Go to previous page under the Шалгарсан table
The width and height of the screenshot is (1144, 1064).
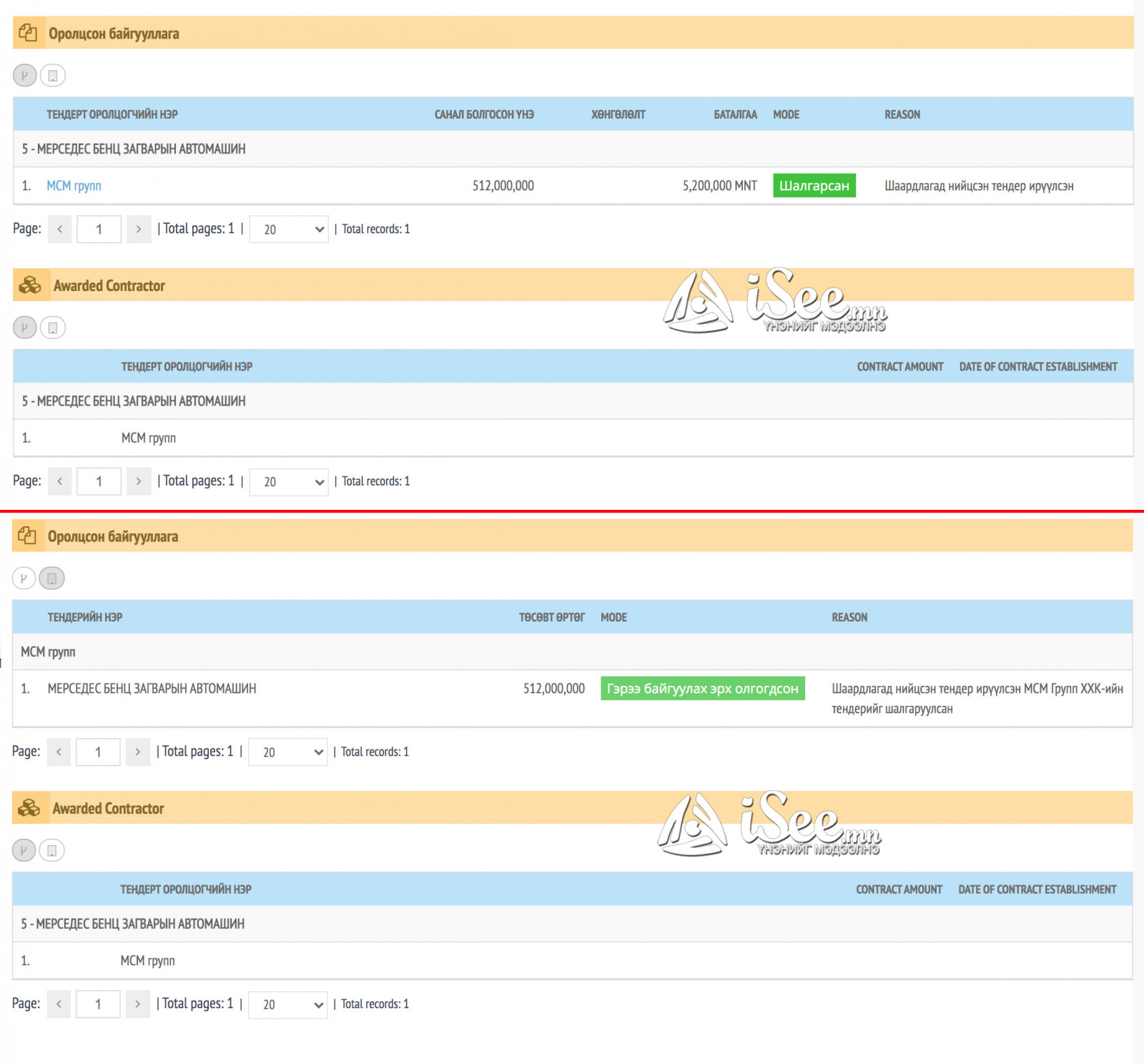(x=59, y=230)
